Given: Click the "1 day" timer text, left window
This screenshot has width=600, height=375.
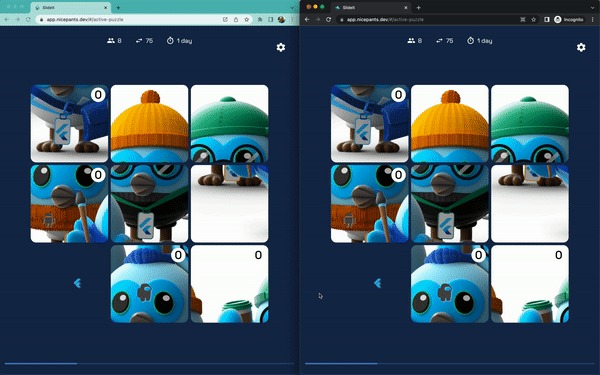Looking at the screenshot, I should (x=184, y=41).
